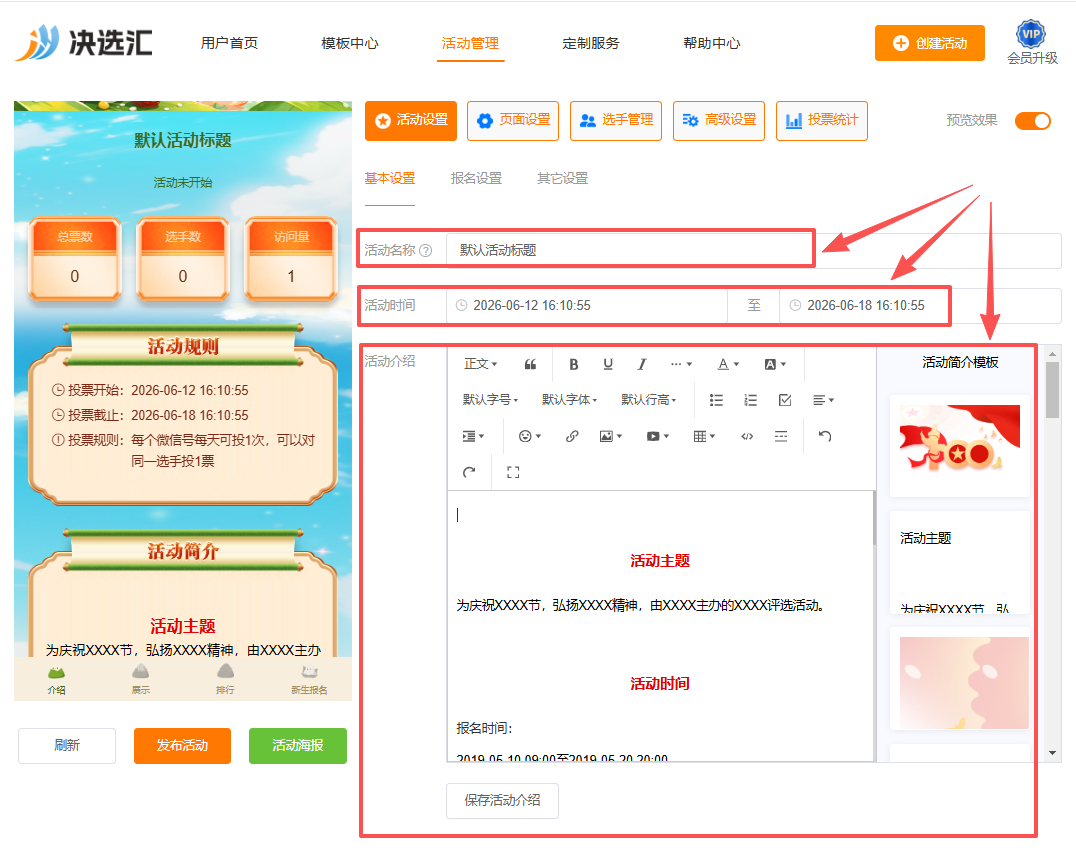
Task: Open font color picker dropdown
Action: (x=728, y=364)
